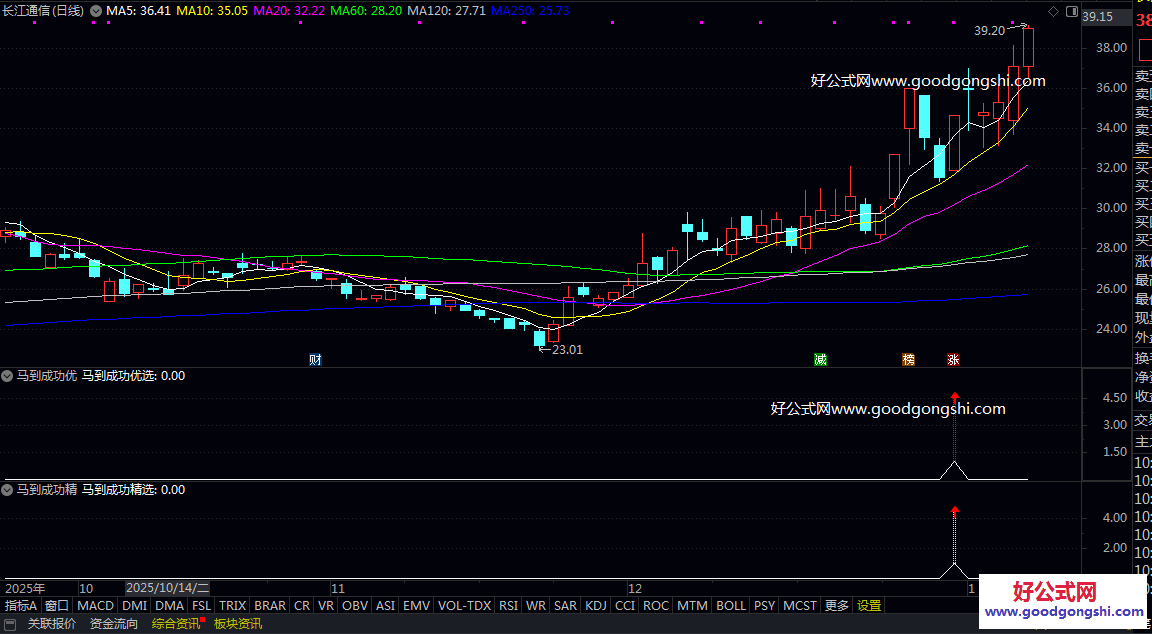
Task: Click the orange 榜 event marker
Action: (908, 359)
